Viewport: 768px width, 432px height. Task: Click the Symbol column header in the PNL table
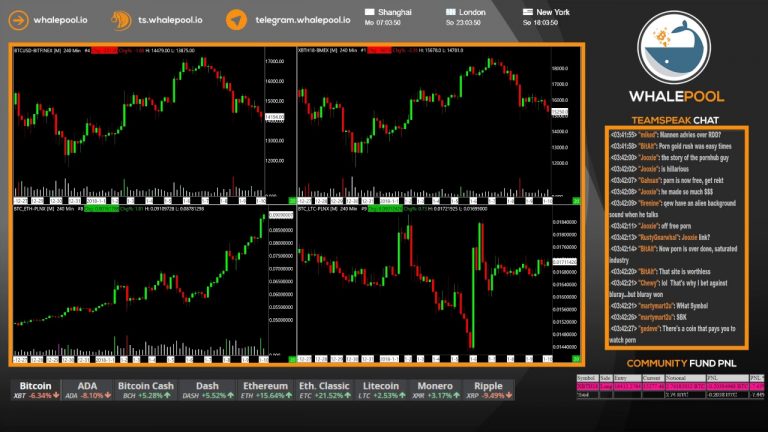click(587, 378)
